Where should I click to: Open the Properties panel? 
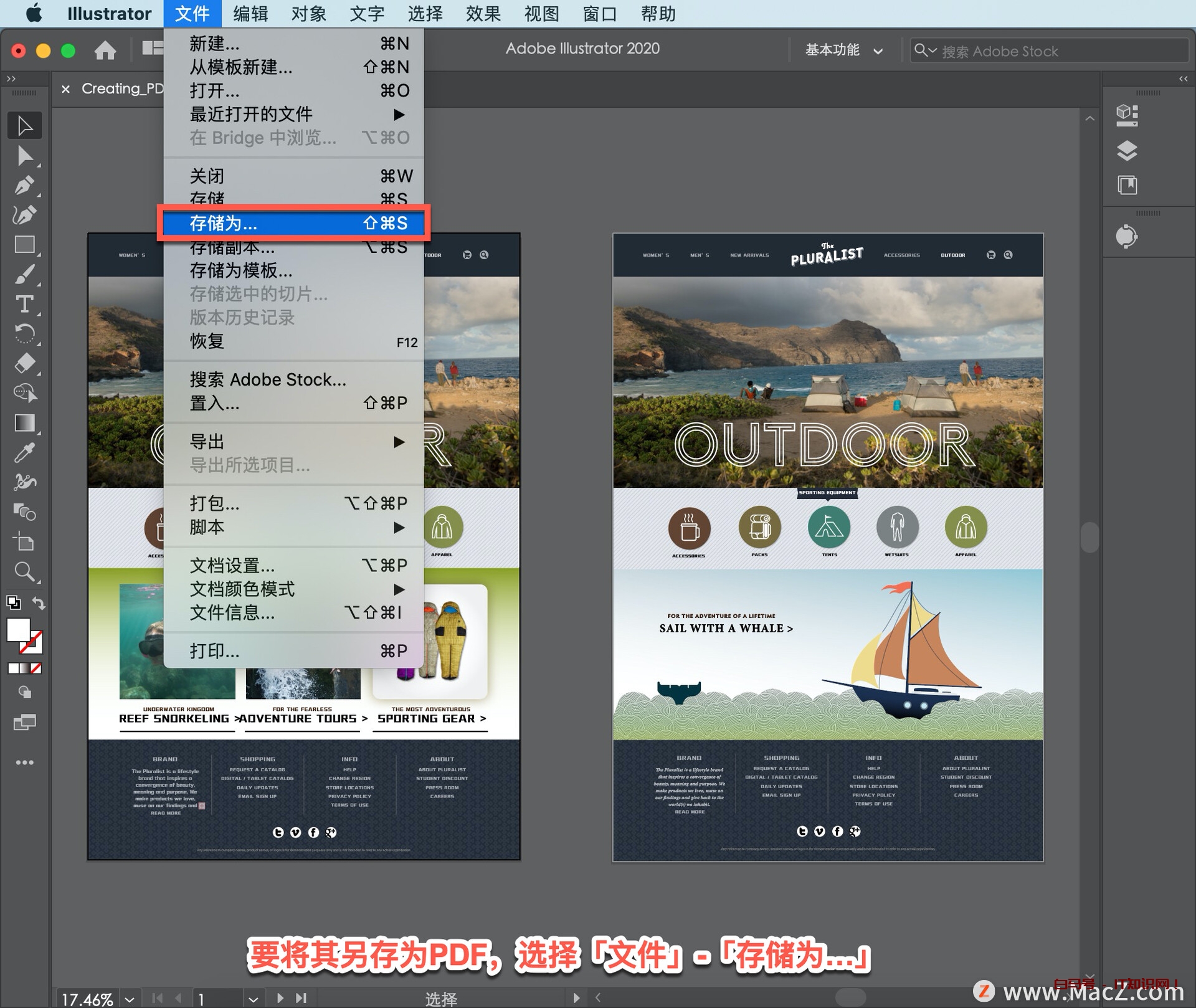point(1127,115)
